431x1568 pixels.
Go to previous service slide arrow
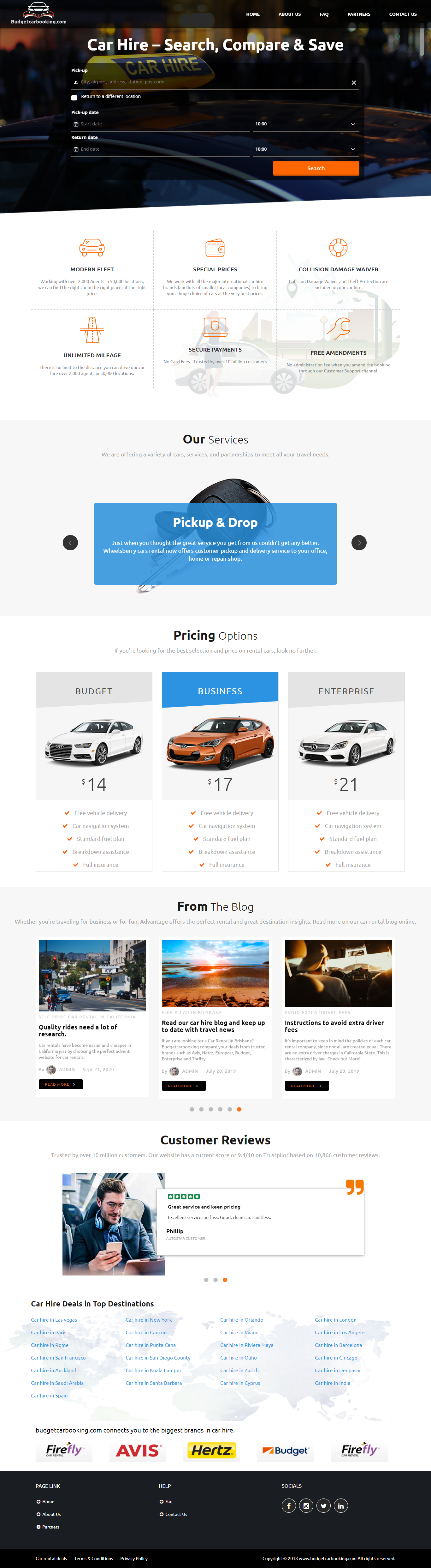pos(70,542)
